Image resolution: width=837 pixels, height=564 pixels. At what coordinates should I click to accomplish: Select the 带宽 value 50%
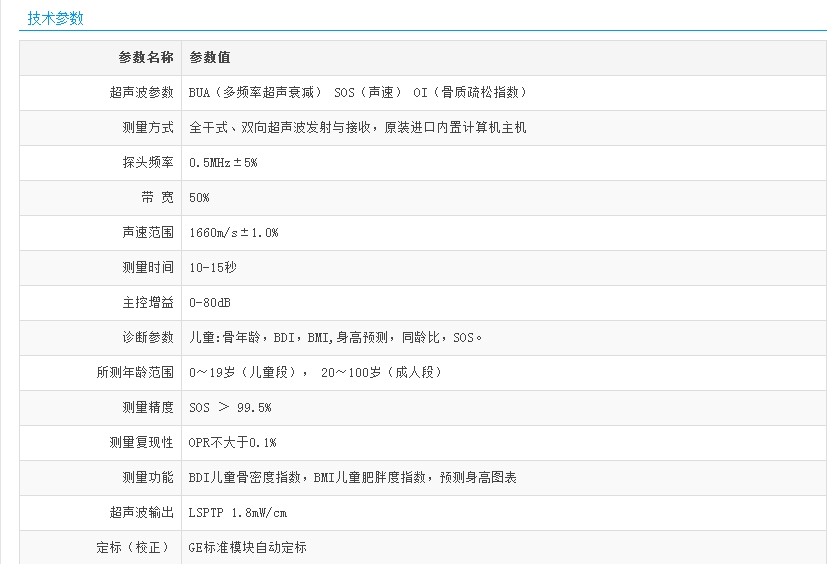tap(199, 197)
